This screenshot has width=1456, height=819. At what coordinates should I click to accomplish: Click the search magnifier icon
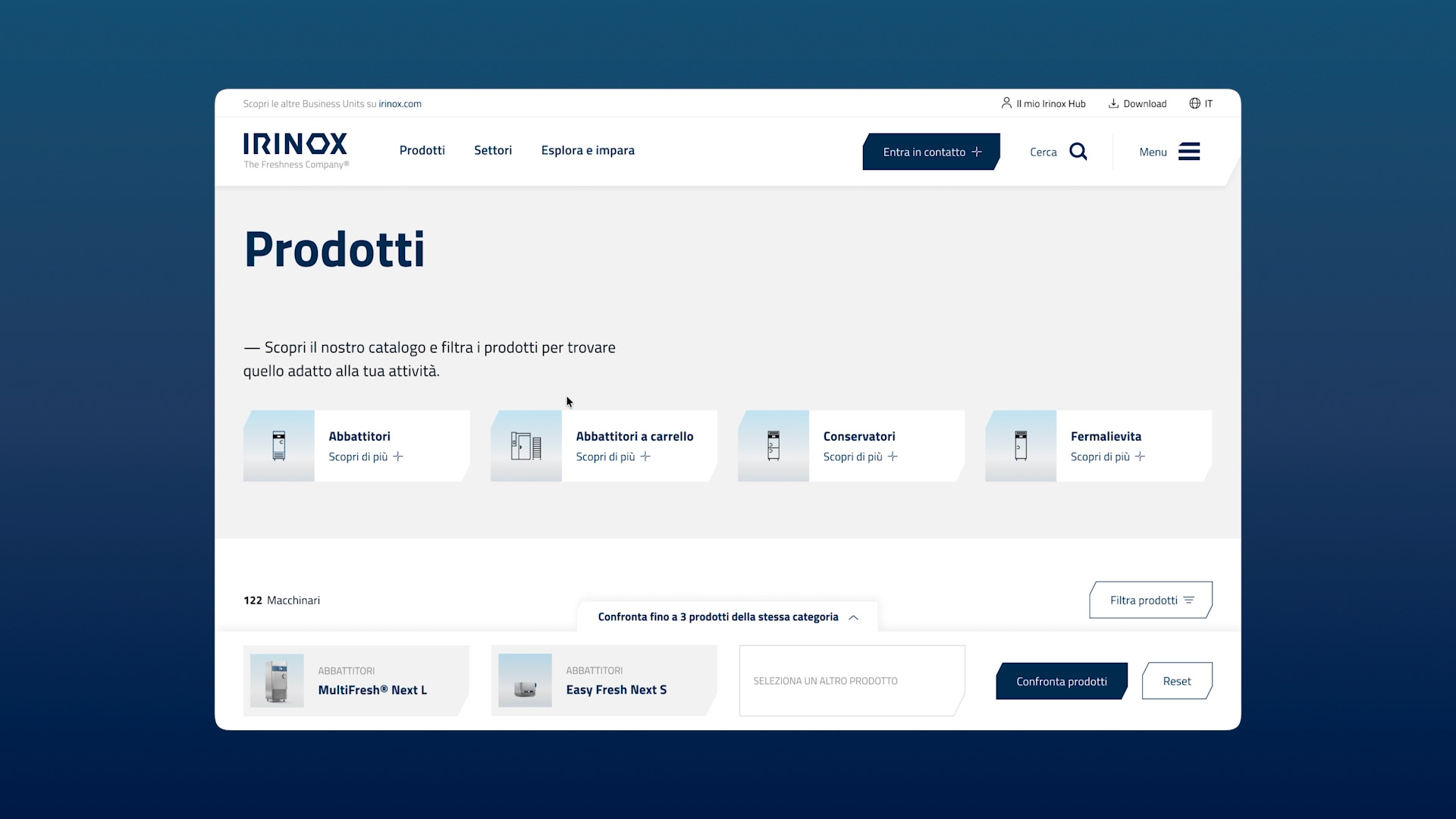click(x=1078, y=152)
